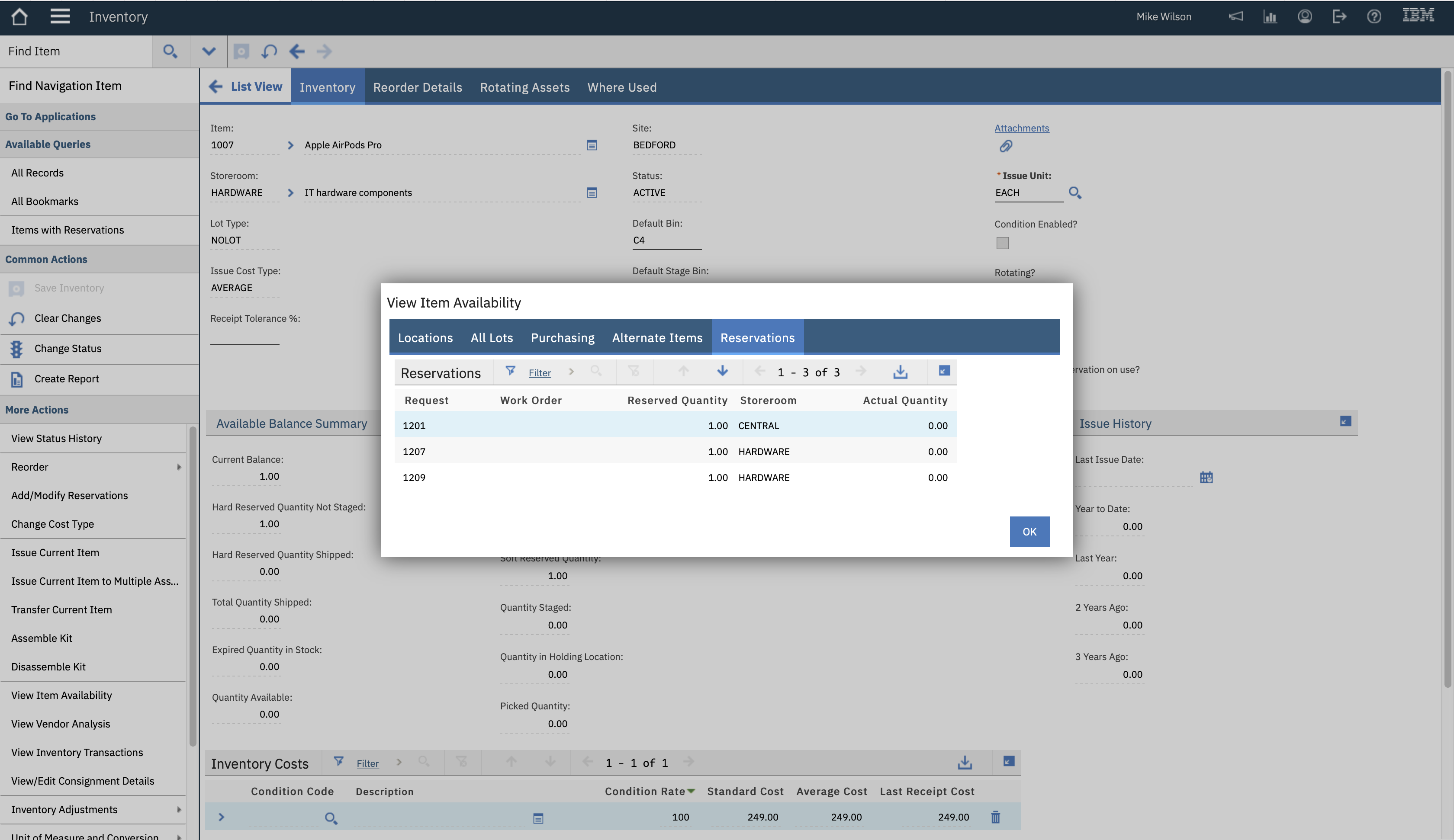Open Issue Unit lookup magnifier

(x=1074, y=192)
